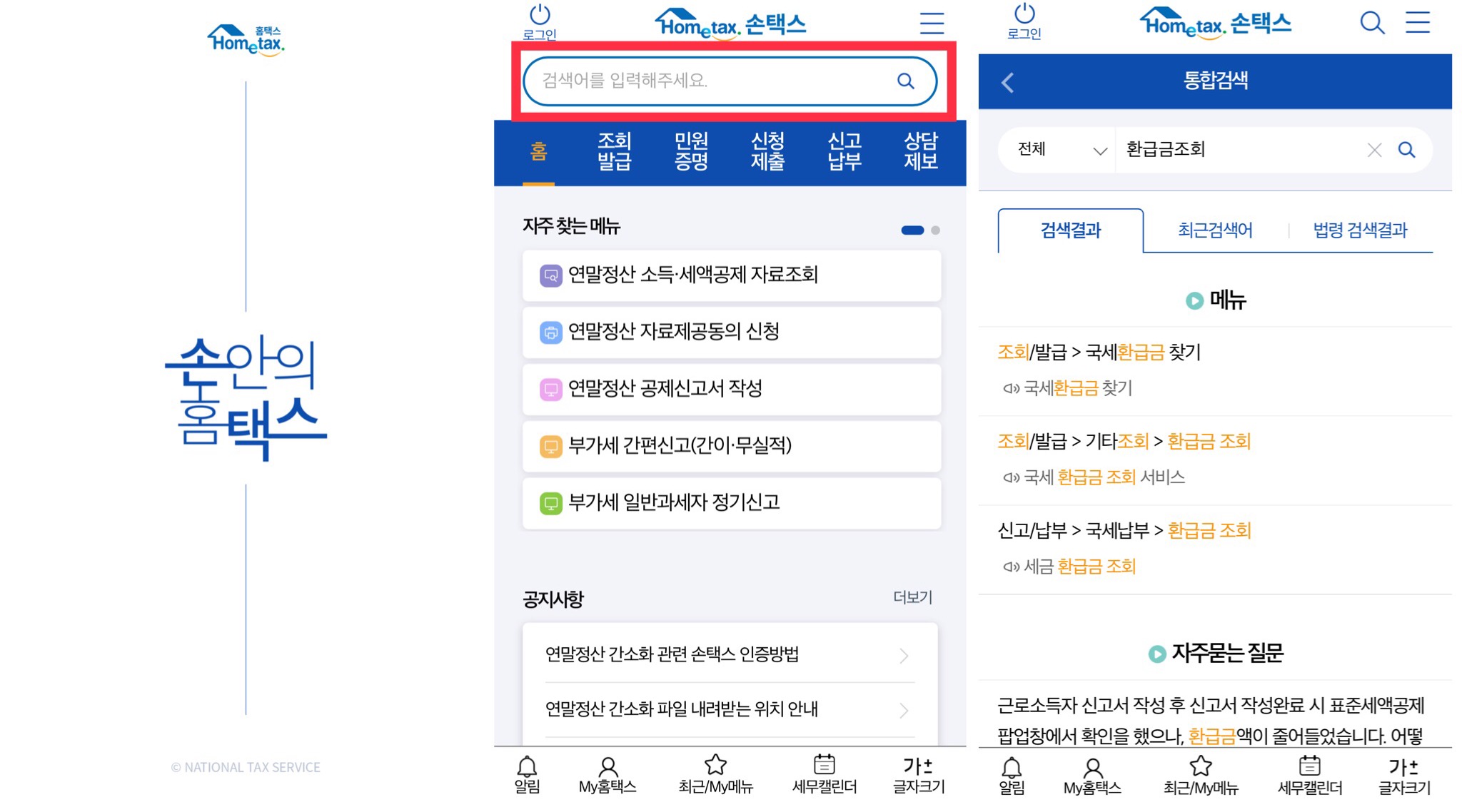Open 부가세 일반과세자 정기신고 menu

click(x=731, y=504)
